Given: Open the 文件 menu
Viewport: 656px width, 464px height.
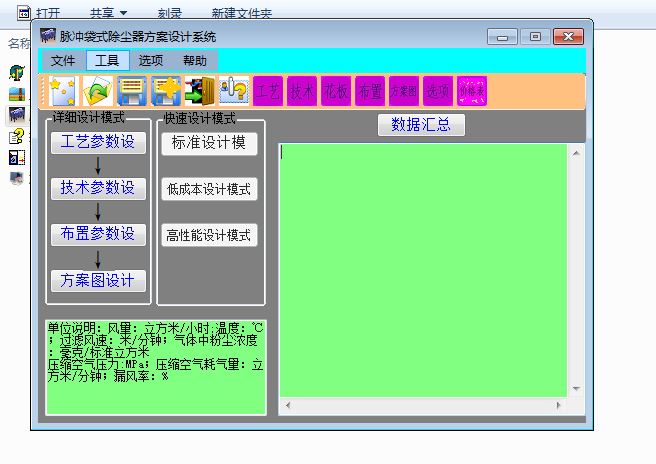Looking at the screenshot, I should (63, 61).
